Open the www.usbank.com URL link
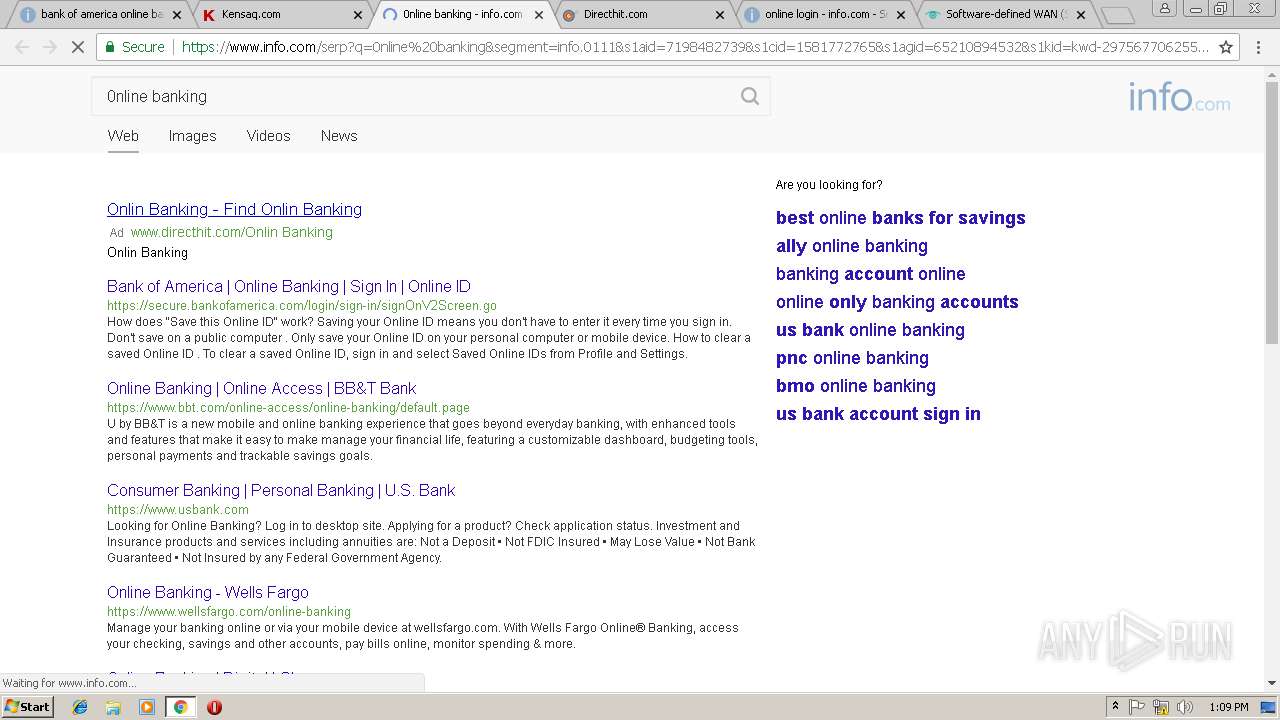Image resolution: width=1280 pixels, height=720 pixels. click(178, 510)
